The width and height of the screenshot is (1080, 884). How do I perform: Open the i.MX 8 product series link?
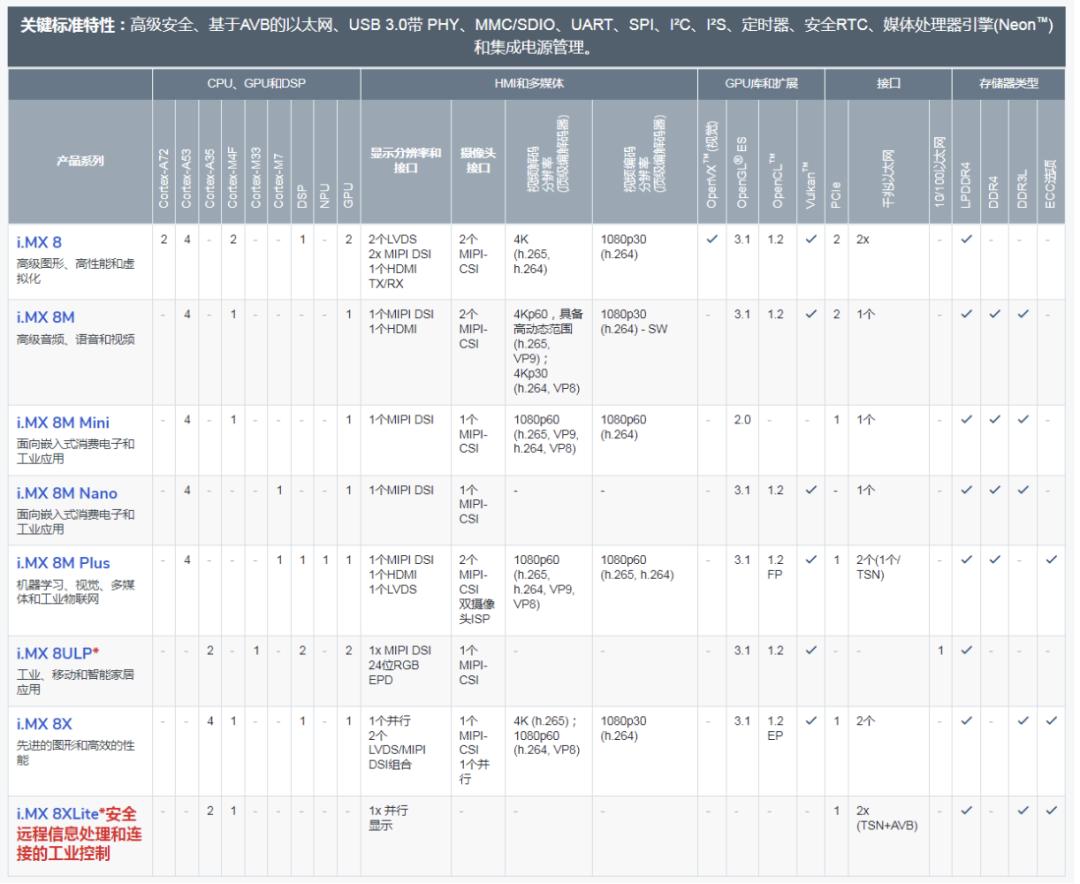39,243
